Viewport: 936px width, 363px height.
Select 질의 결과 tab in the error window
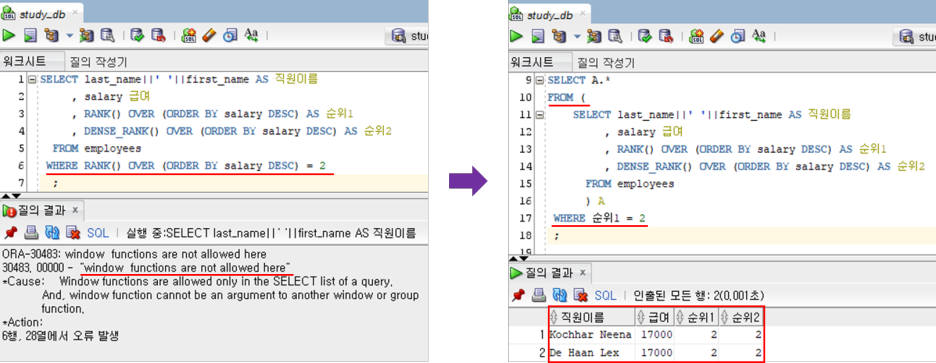click(x=42, y=210)
